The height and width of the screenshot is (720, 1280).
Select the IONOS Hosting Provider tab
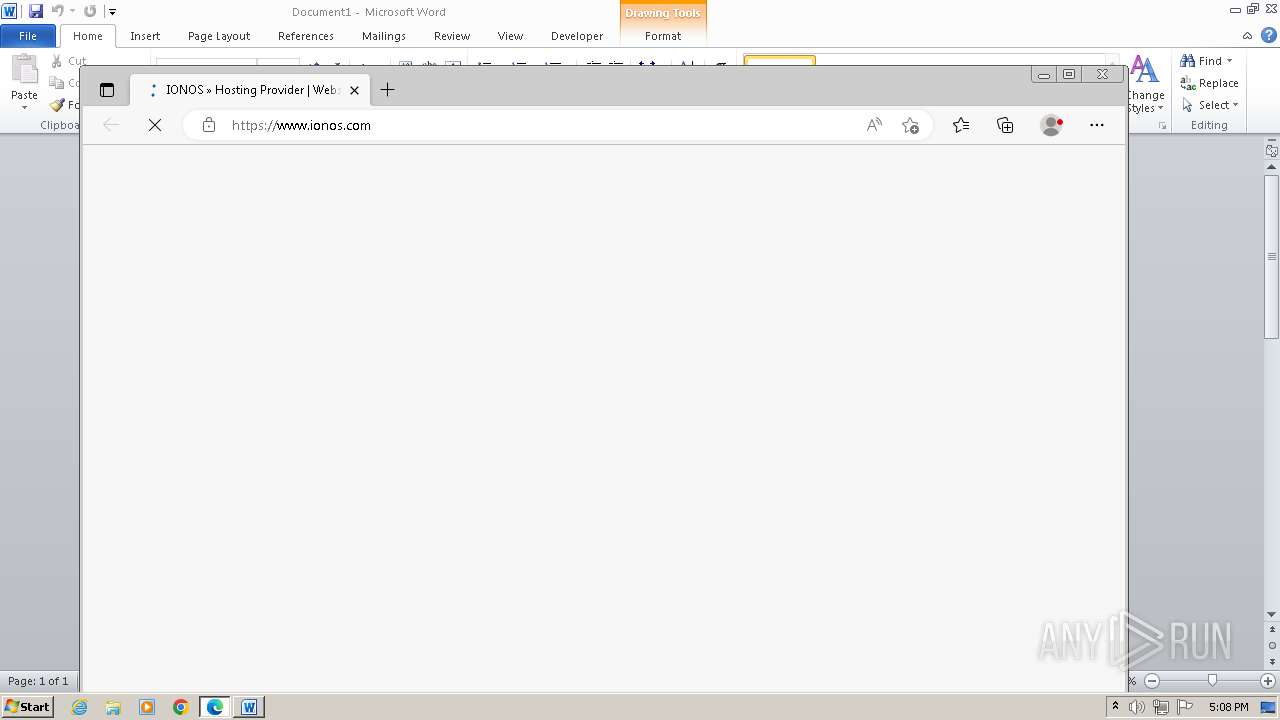point(250,90)
